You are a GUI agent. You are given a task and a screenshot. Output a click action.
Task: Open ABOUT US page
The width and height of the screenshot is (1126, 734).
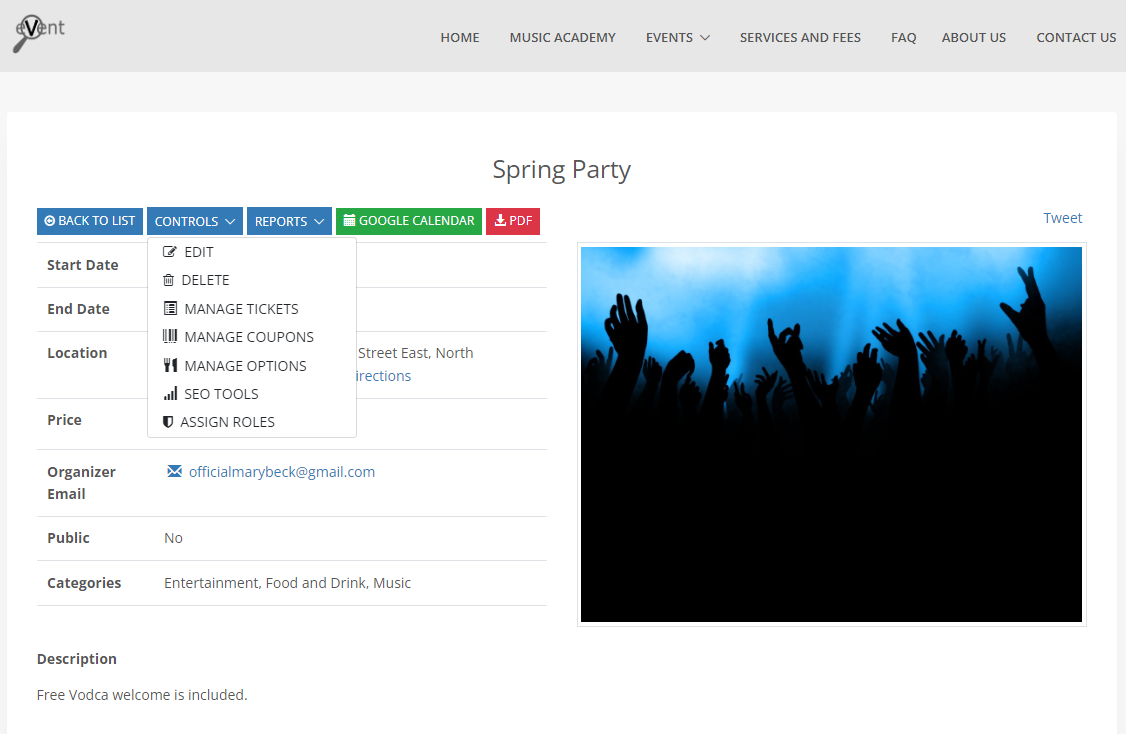[974, 37]
